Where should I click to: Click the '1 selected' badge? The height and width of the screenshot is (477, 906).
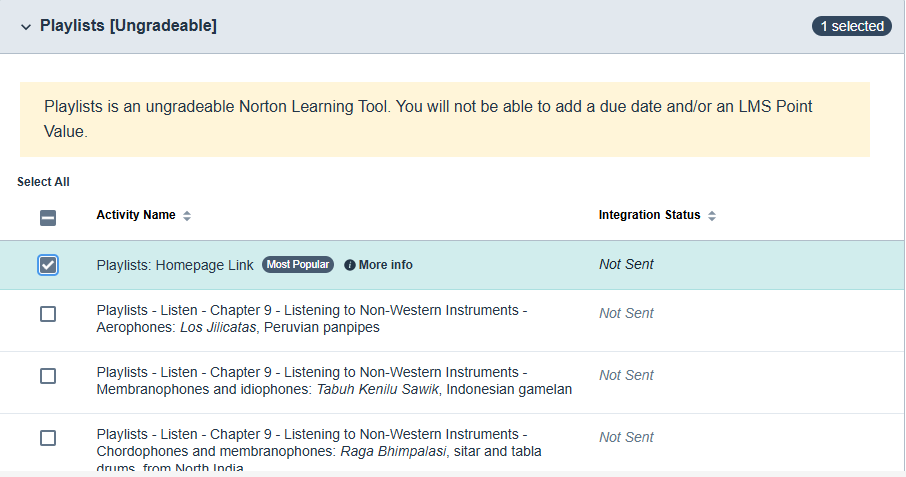coord(851,26)
